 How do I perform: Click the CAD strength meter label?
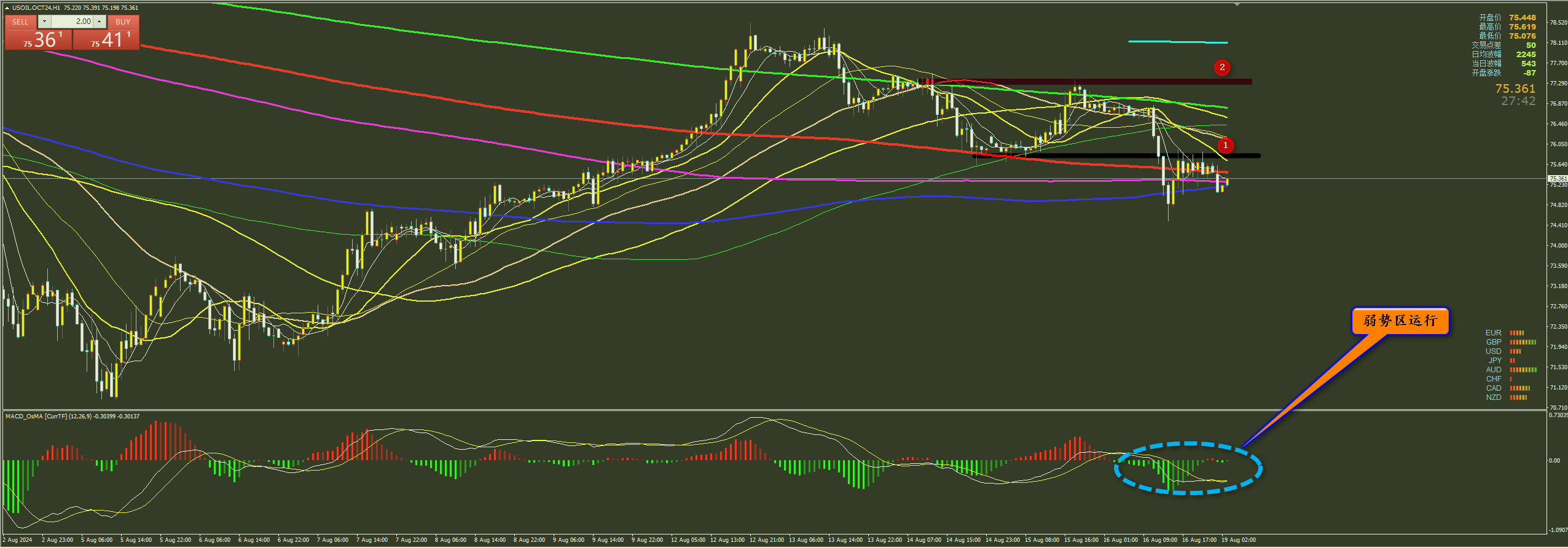1494,388
